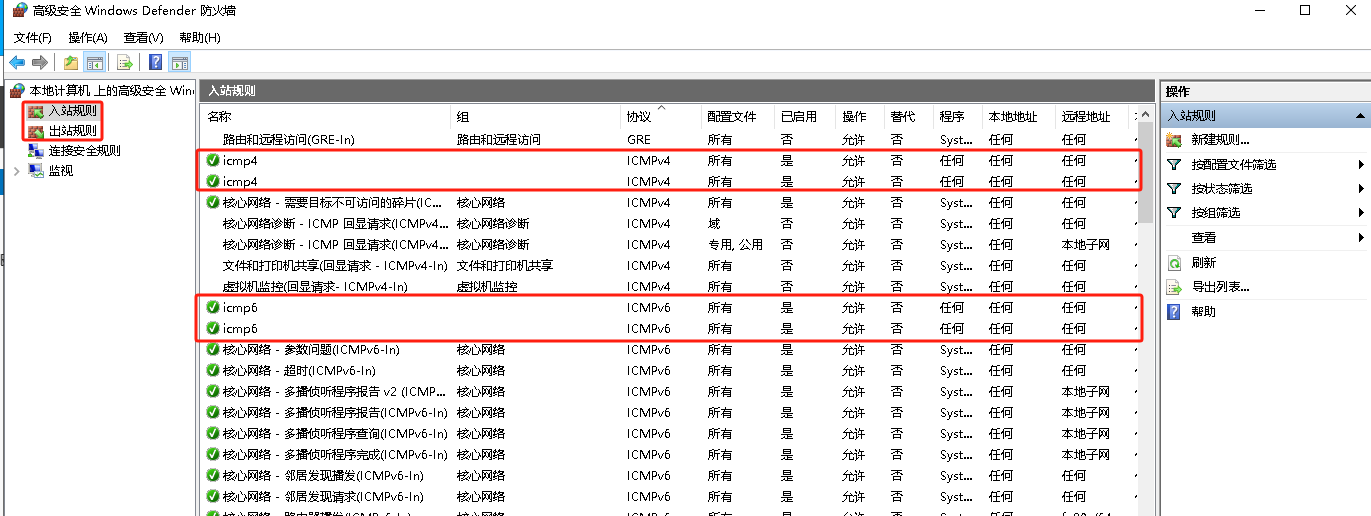Click the 专用, 公用 profile cell
Screen dimensions: 1371x516
pos(735,245)
